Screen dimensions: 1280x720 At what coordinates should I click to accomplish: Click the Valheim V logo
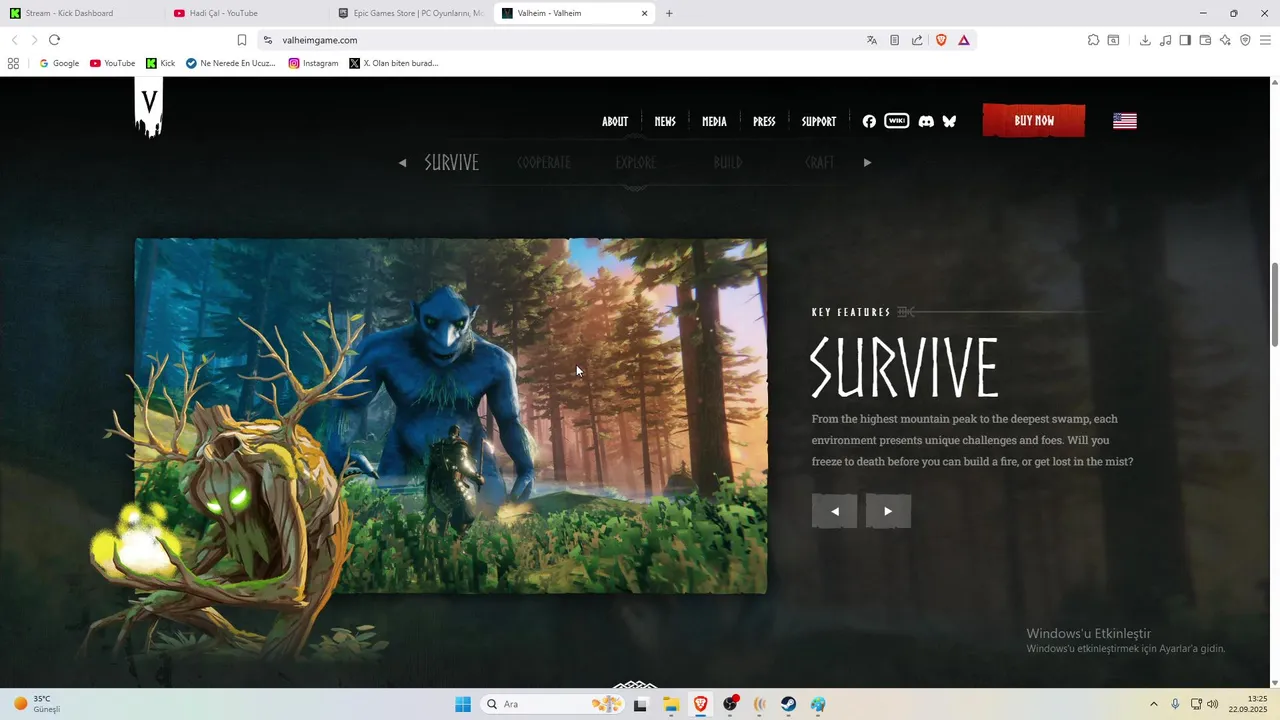click(149, 106)
